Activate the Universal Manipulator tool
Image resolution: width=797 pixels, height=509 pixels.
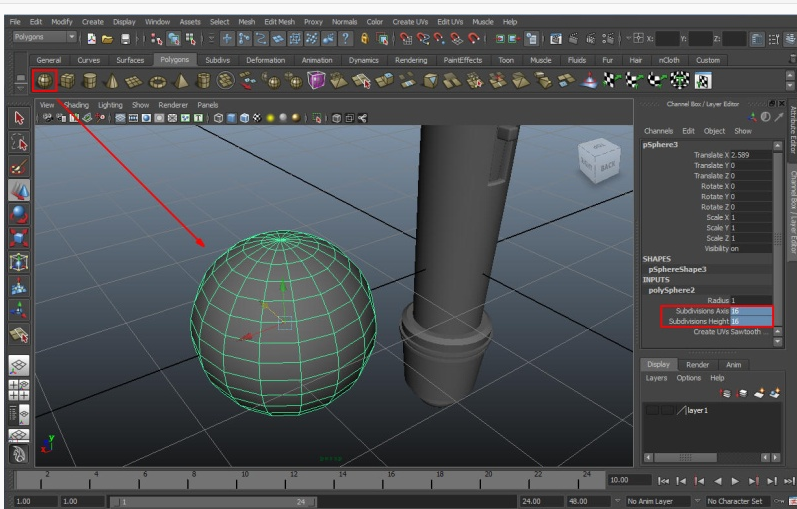19,262
